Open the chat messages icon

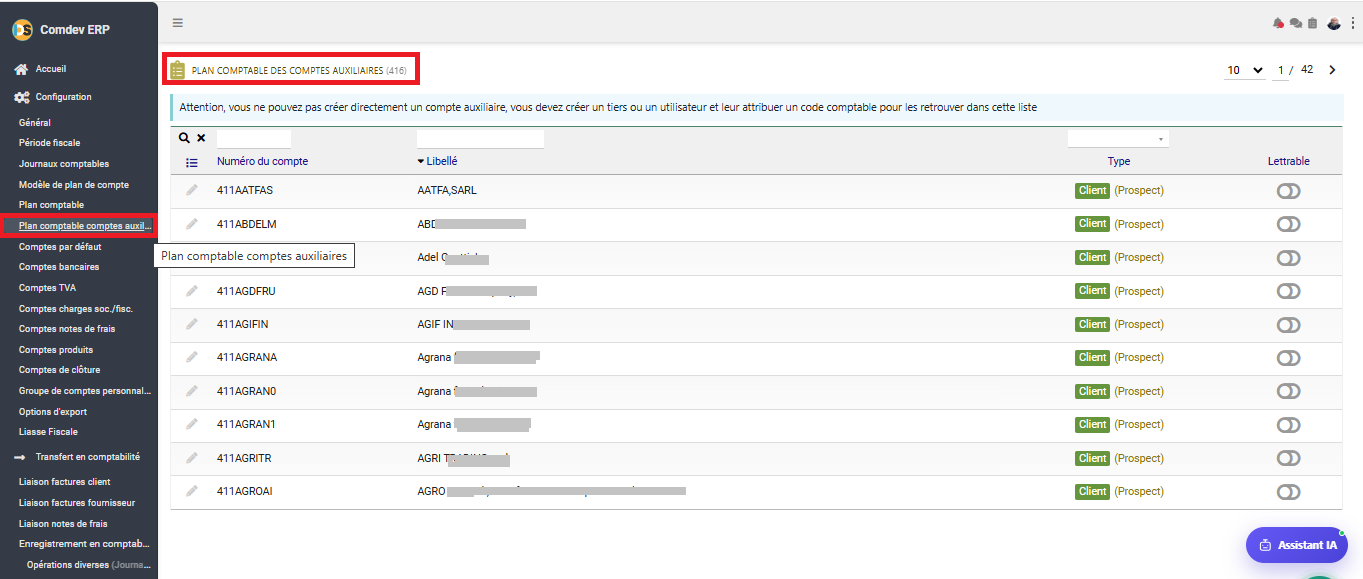pyautogui.click(x=1296, y=23)
